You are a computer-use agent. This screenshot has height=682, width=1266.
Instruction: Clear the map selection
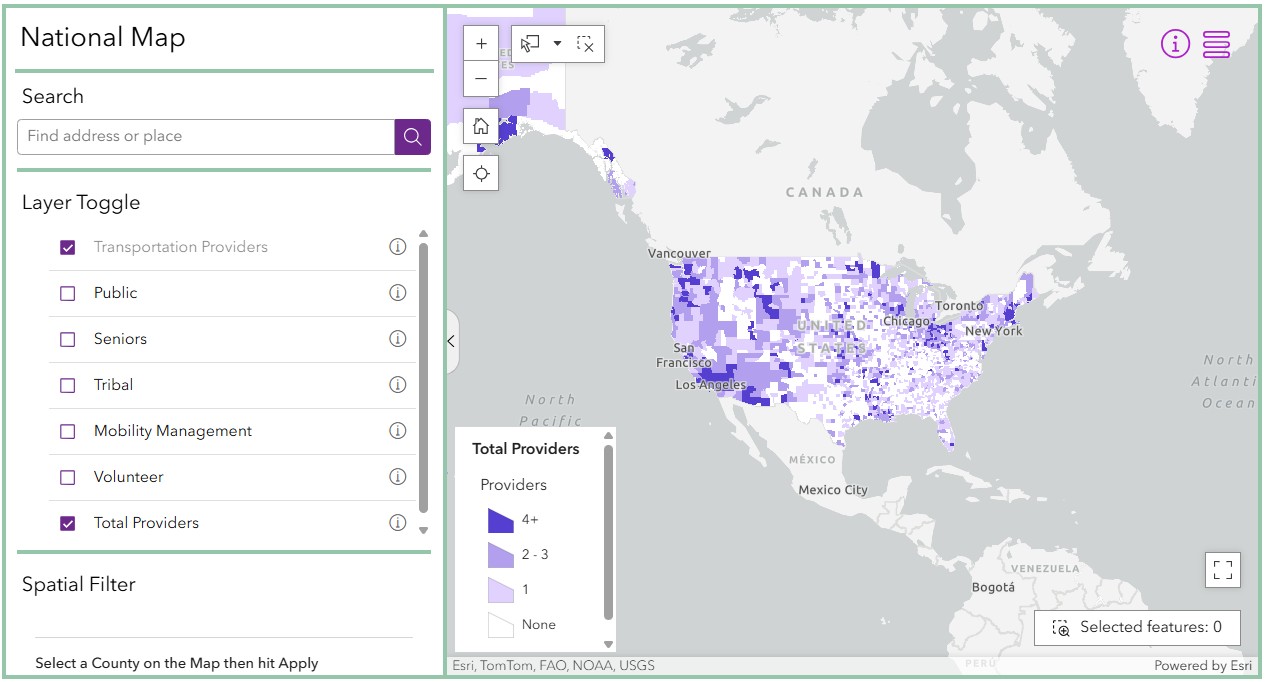[586, 44]
